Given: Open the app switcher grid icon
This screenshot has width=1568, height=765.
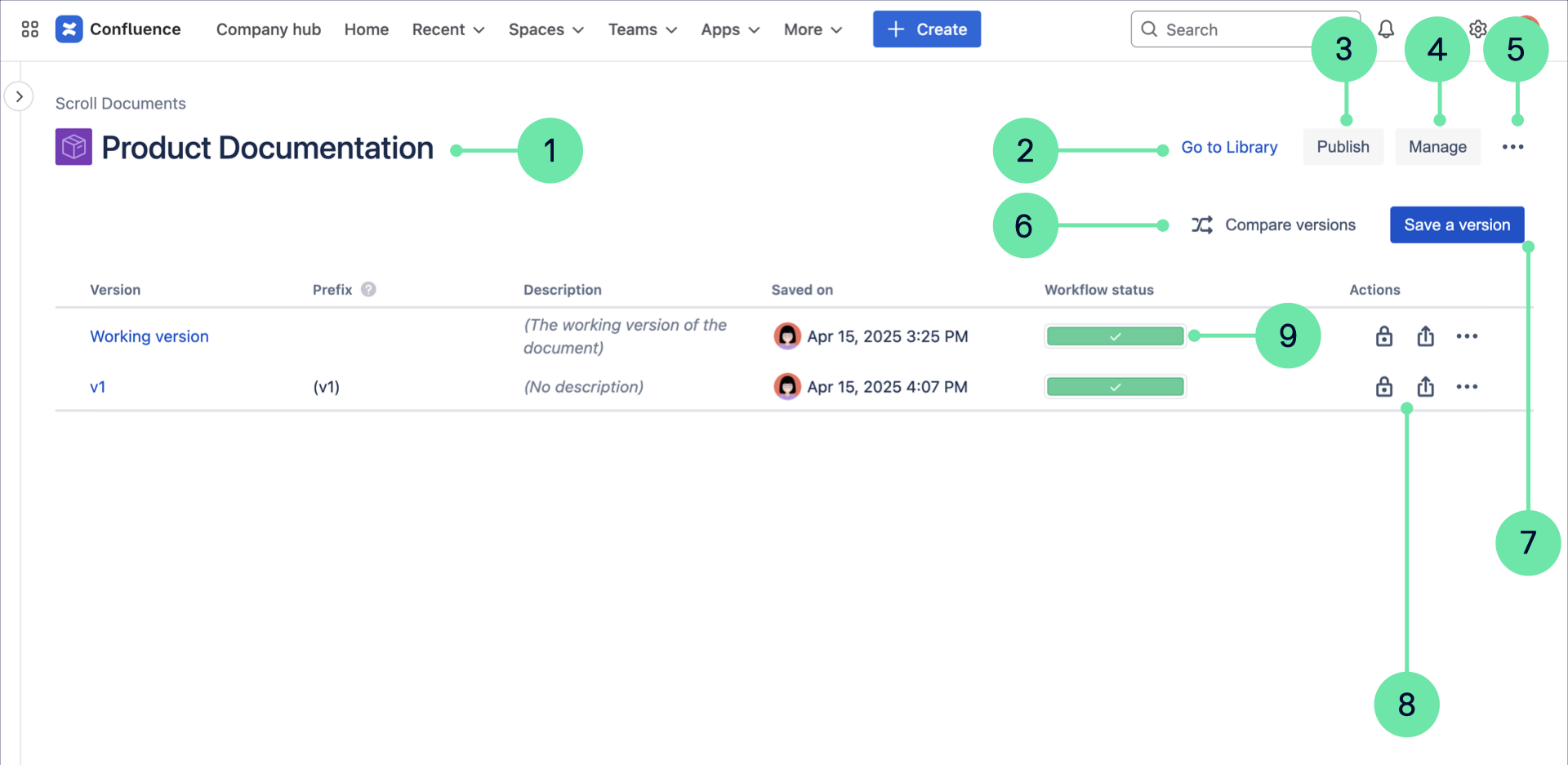Looking at the screenshot, I should pyautogui.click(x=30, y=29).
